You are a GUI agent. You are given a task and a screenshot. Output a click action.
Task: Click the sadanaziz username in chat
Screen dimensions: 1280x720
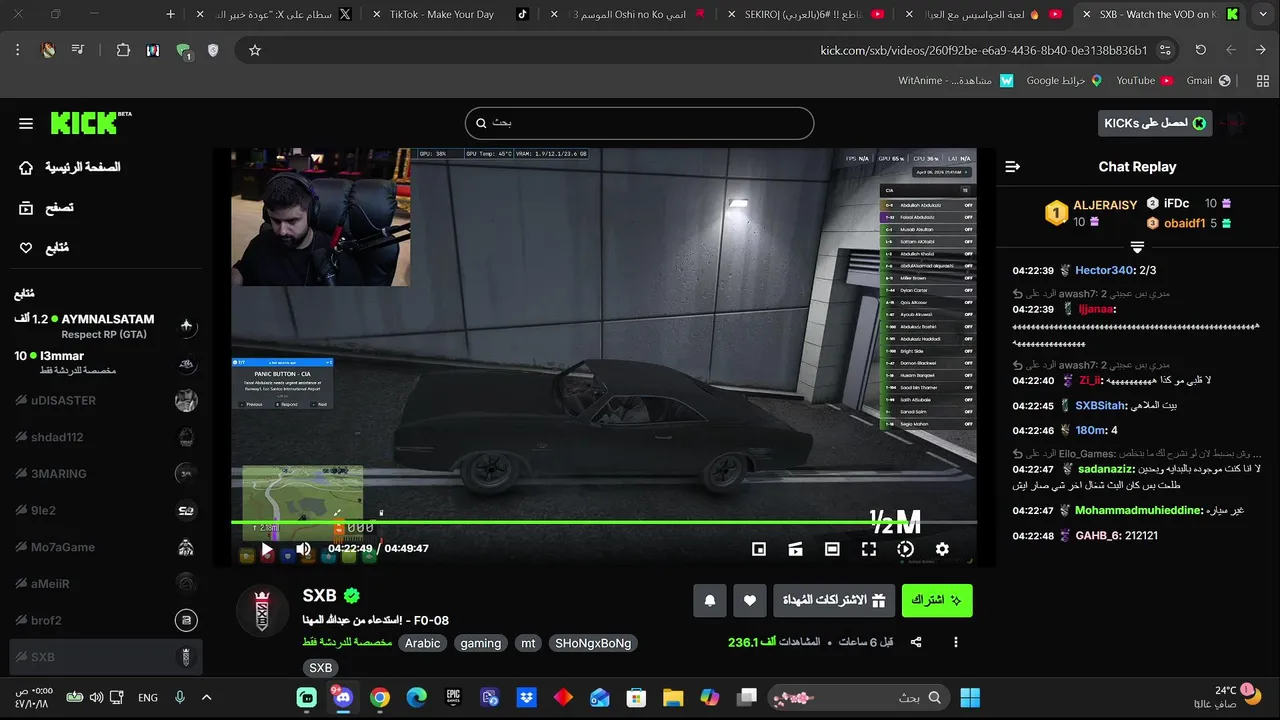(x=1107, y=469)
